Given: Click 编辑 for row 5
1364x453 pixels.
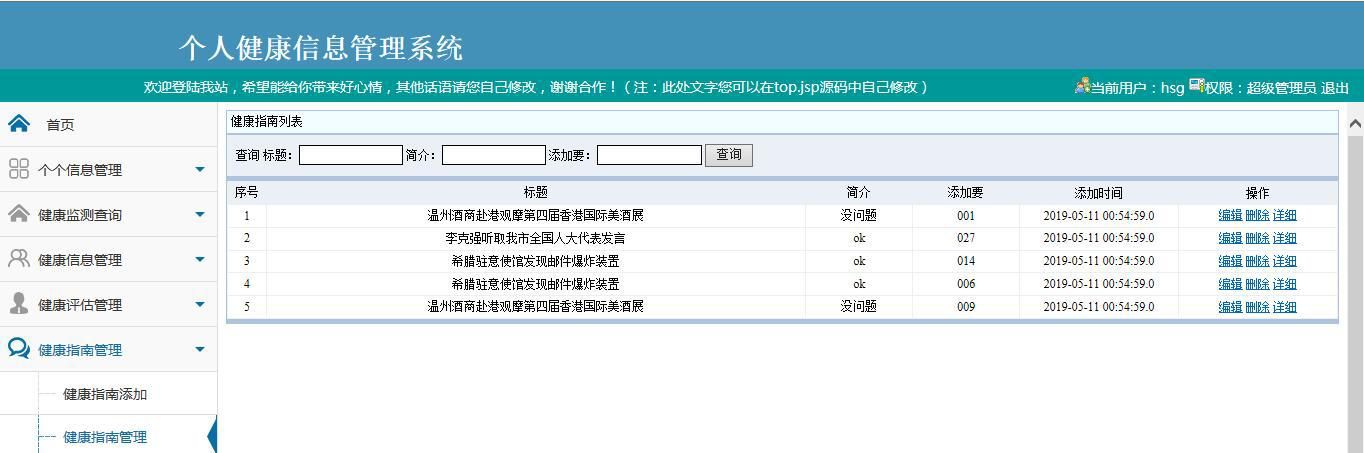Looking at the screenshot, I should point(1230,307).
